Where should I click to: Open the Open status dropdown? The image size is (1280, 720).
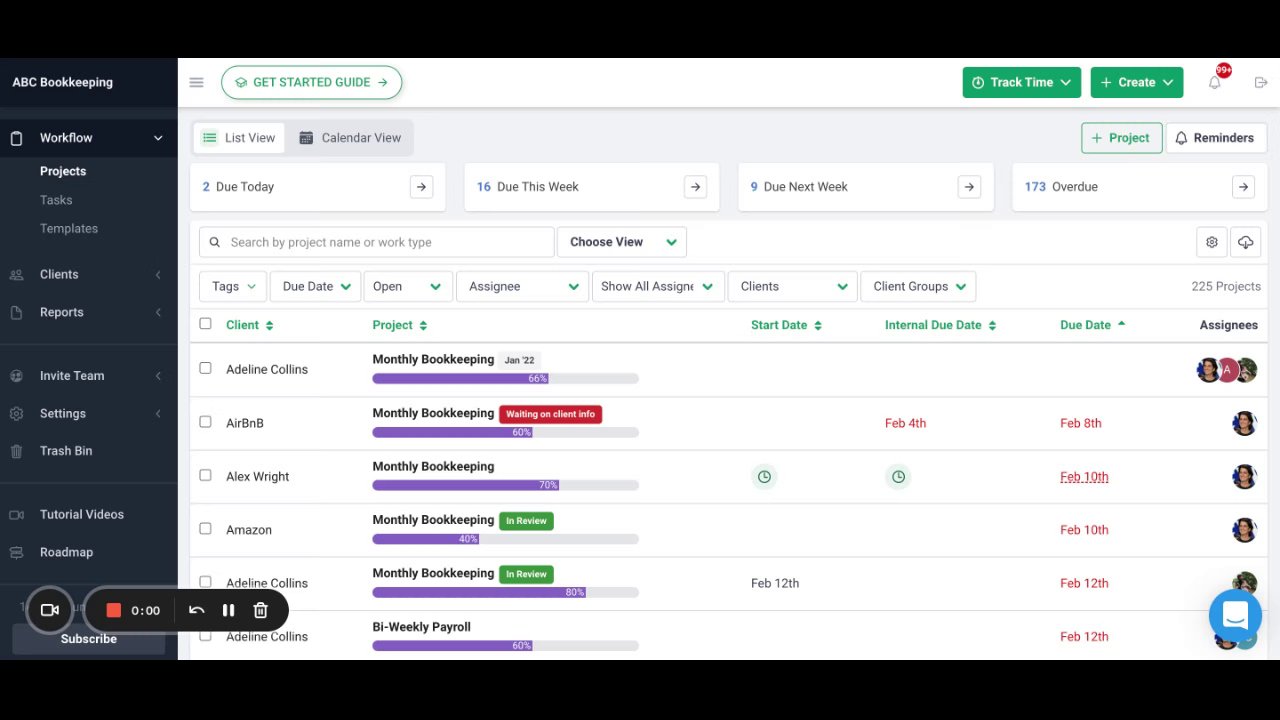point(408,286)
